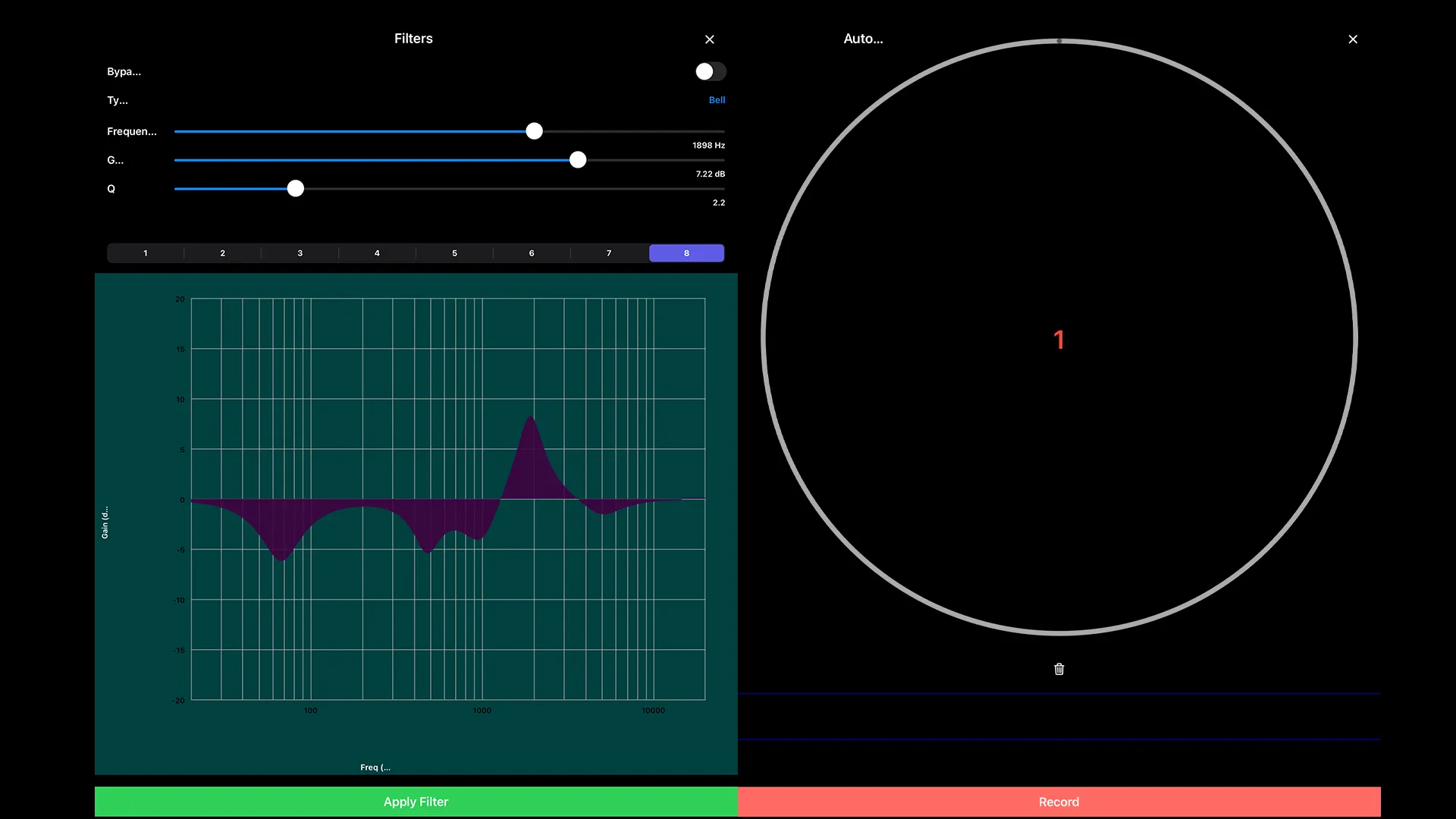Viewport: 1456px width, 819px height.
Task: Click the EQ curve peak near 1898 Hz
Action: [x=530, y=417]
